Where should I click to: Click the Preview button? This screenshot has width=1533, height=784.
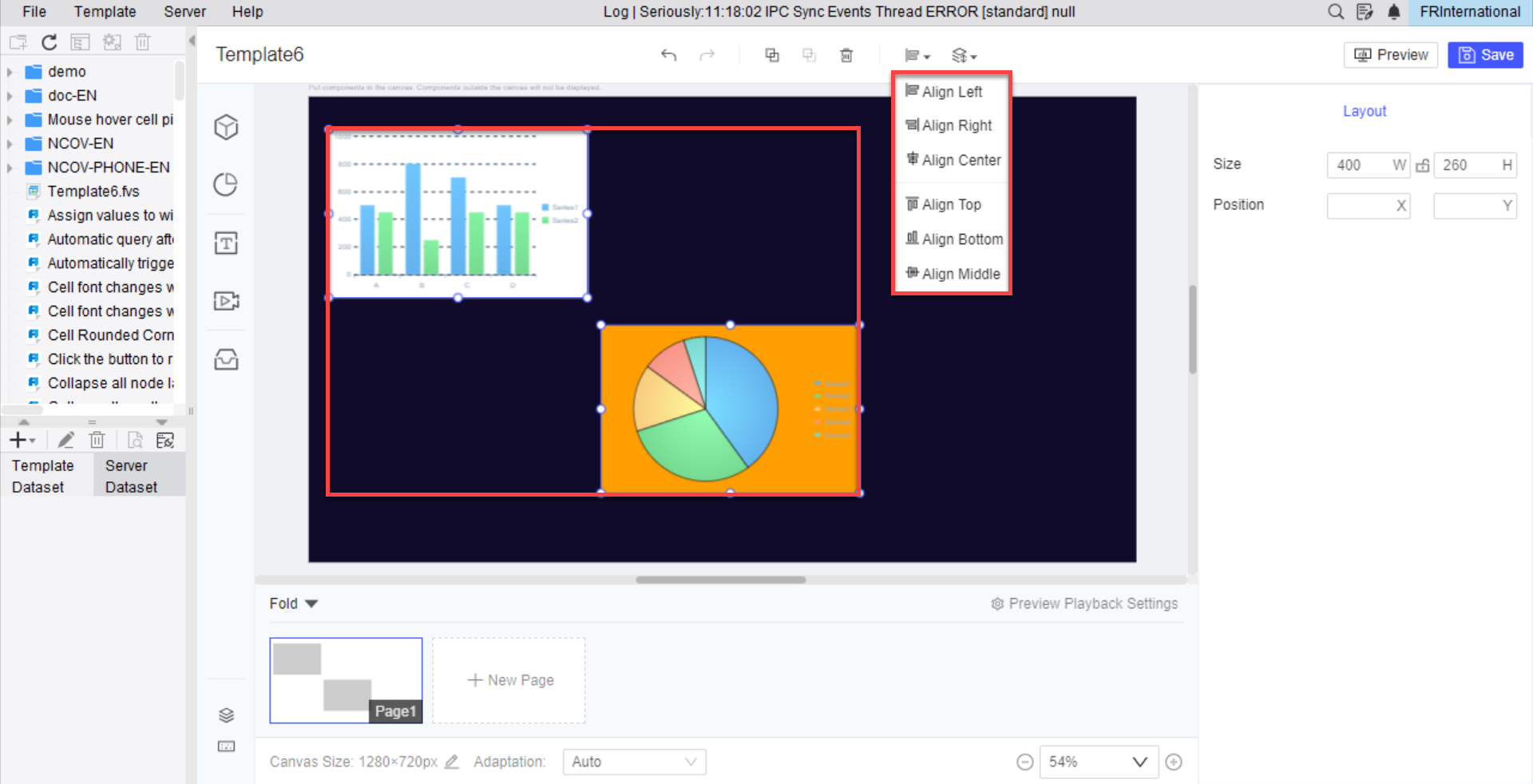(1391, 55)
